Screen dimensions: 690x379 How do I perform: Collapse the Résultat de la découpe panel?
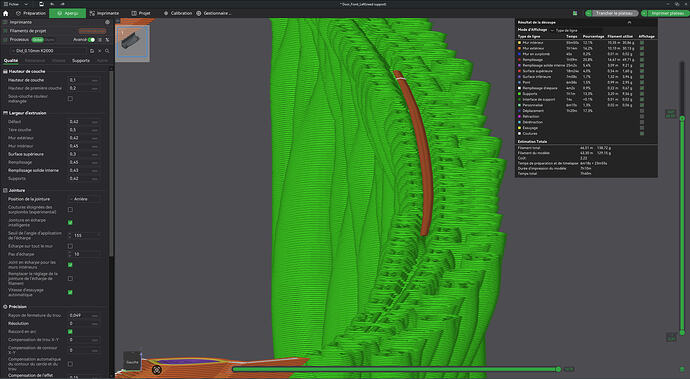(x=629, y=22)
